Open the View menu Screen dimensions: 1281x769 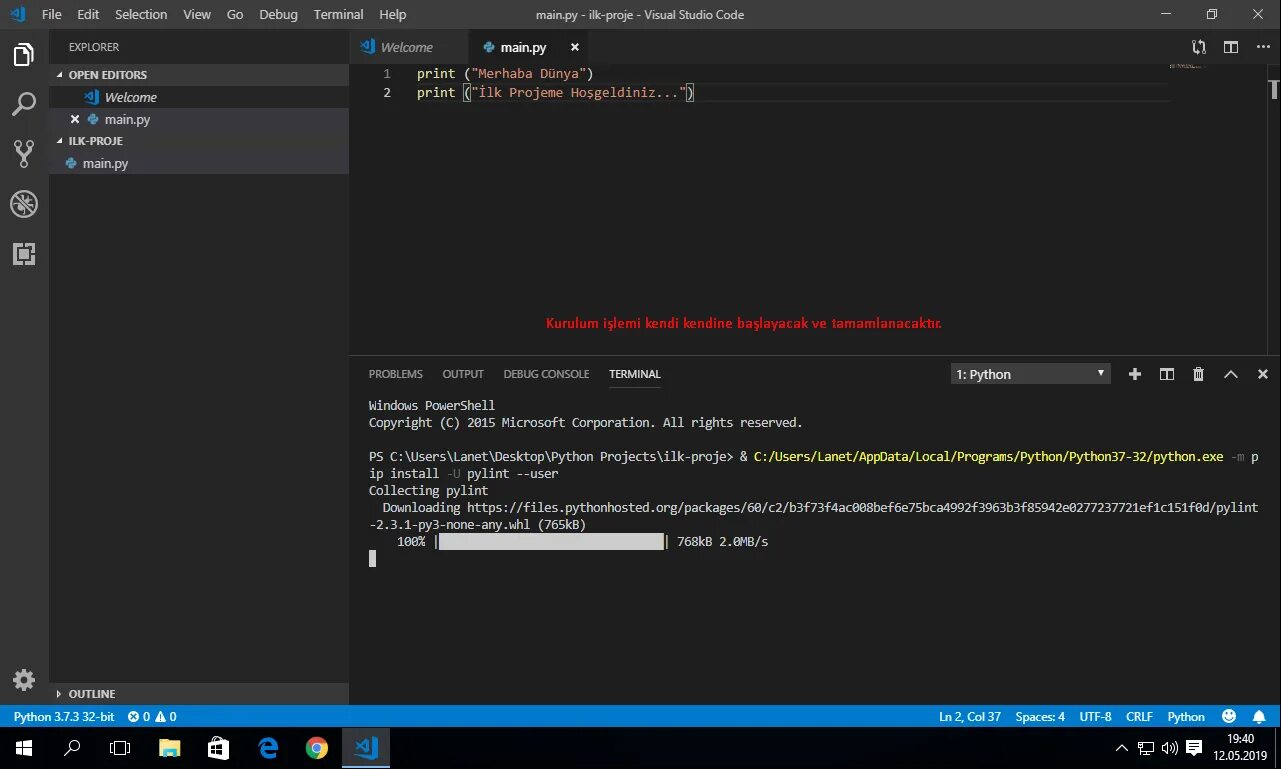[x=197, y=14]
